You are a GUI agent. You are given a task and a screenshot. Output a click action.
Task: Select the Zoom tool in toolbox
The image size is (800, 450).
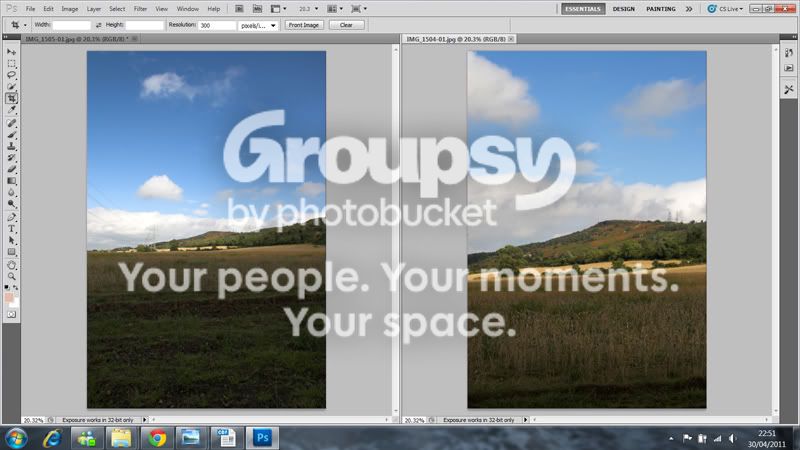point(11,277)
